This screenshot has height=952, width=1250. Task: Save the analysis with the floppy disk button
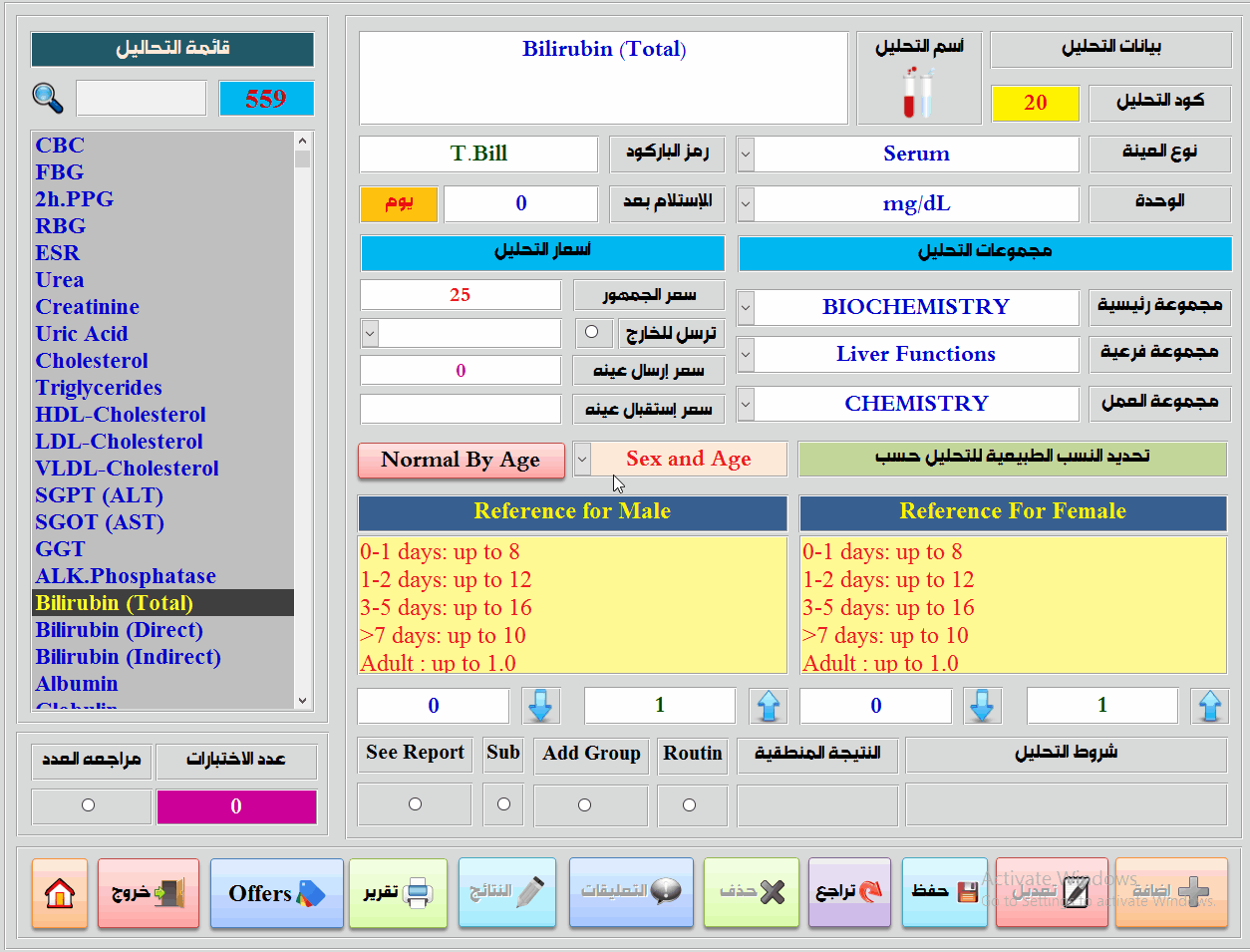tap(944, 892)
